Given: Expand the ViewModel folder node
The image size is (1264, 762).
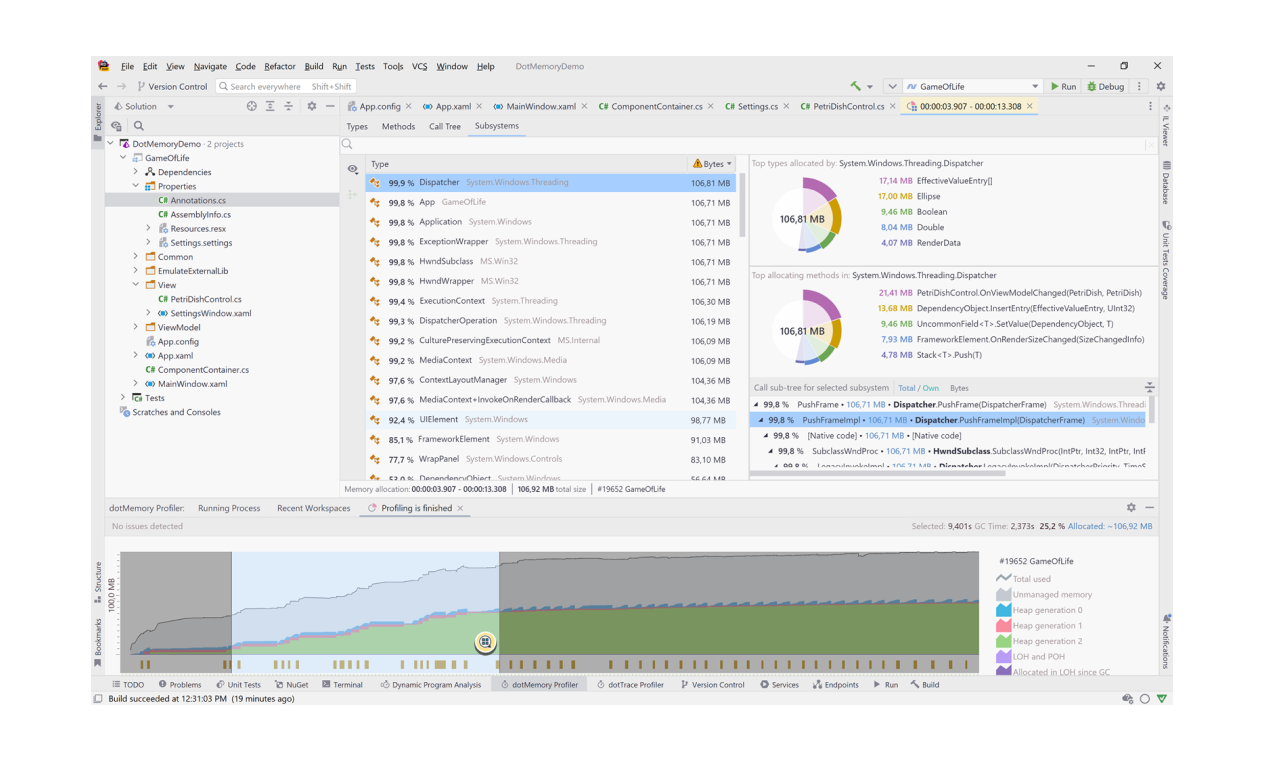Looking at the screenshot, I should (x=136, y=327).
